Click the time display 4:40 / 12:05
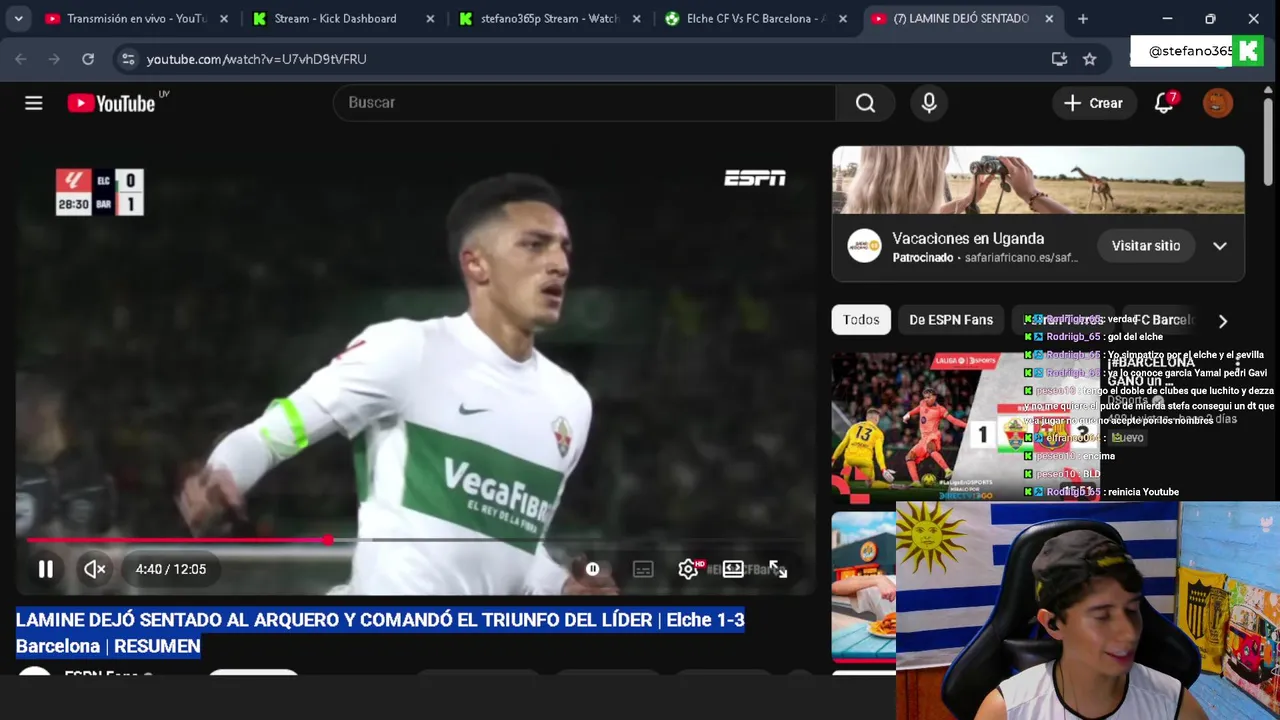Image resolution: width=1280 pixels, height=720 pixels. coord(171,569)
